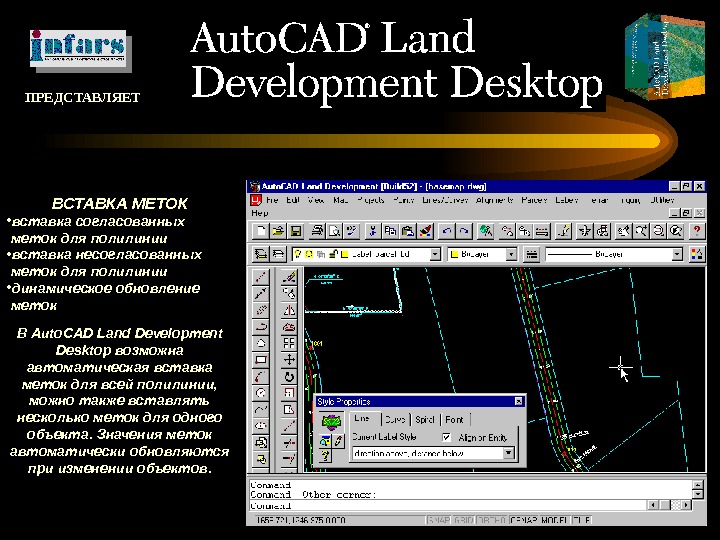Click the pencil edit icon in Style Properties
Screen dimensions: 720x540
click(338, 441)
